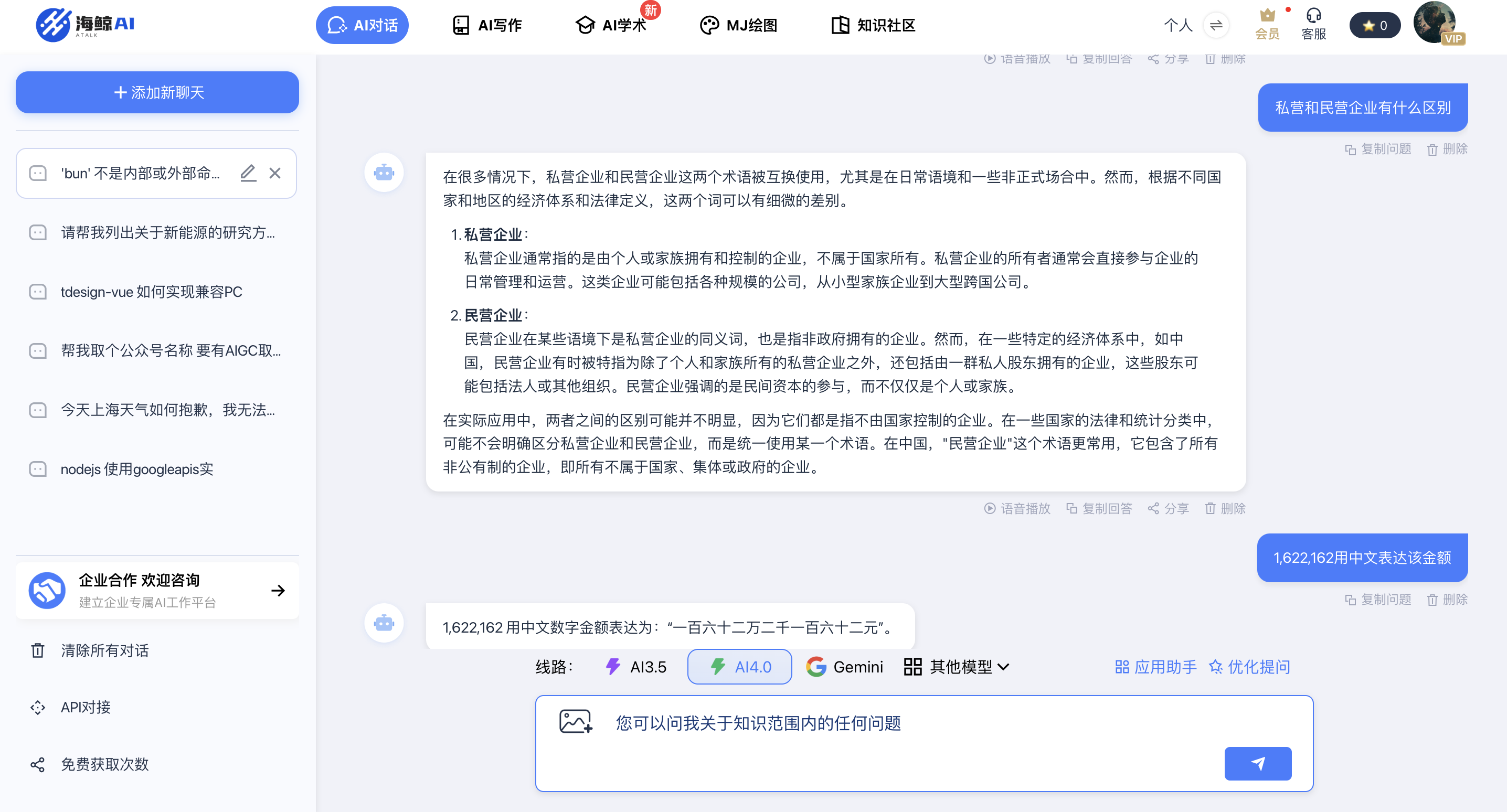This screenshot has width=1507, height=812.
Task: Open the AI学术 tab
Action: (x=611, y=25)
